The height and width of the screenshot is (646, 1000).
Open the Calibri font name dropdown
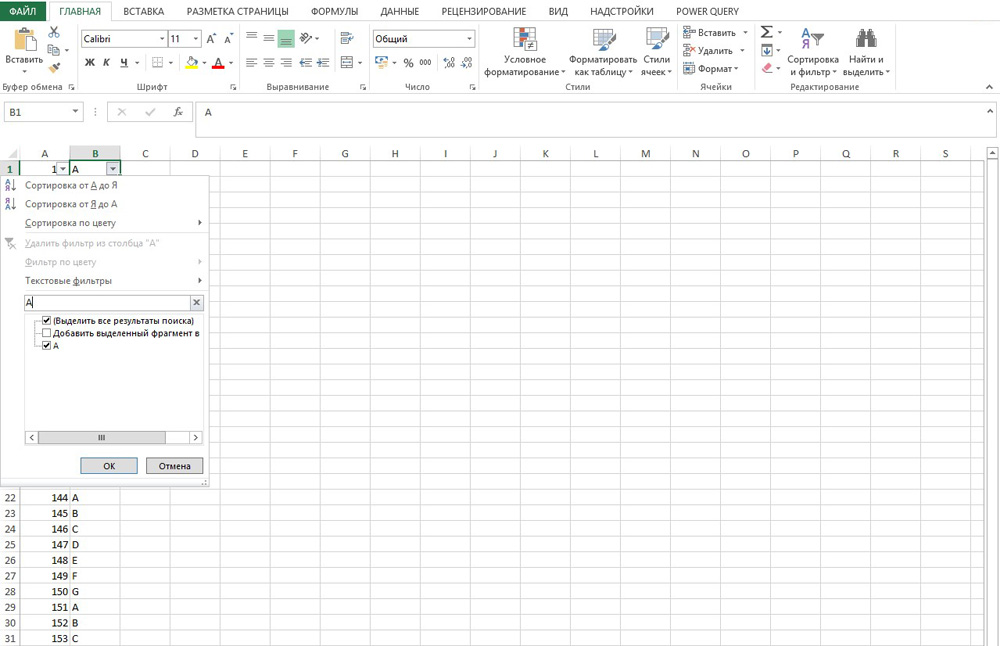pos(162,39)
